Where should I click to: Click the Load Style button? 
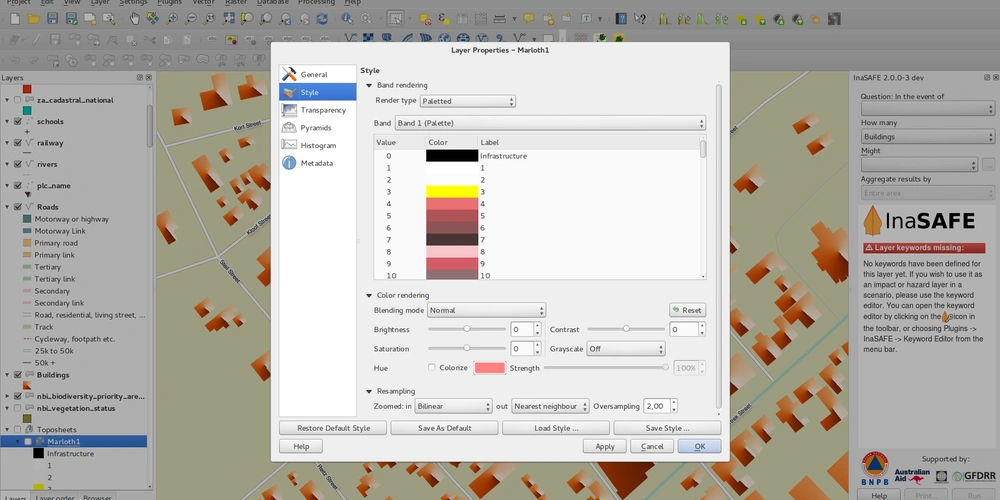click(555, 428)
